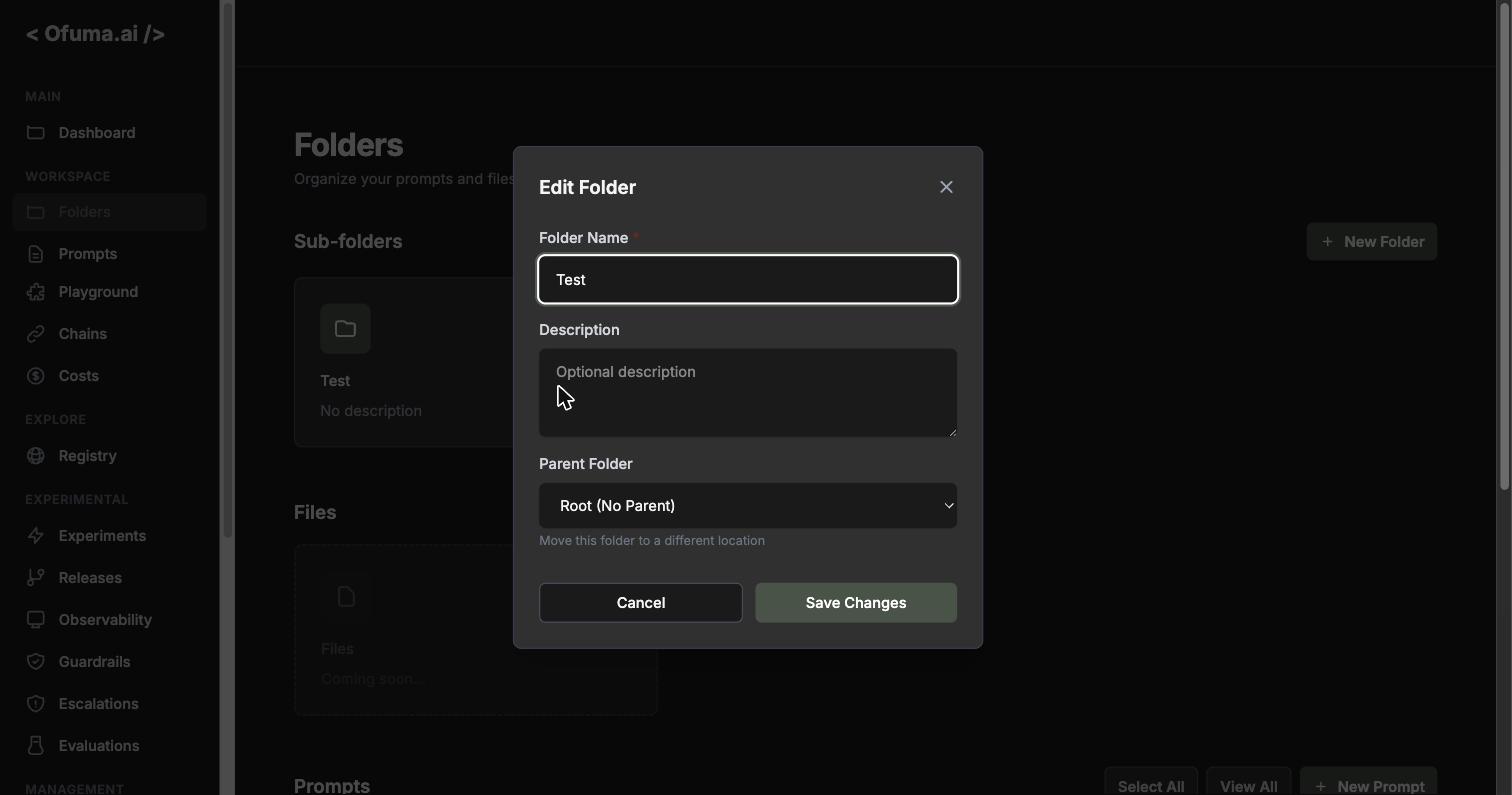Click Save Changes button
The width and height of the screenshot is (1512, 795).
tap(856, 603)
